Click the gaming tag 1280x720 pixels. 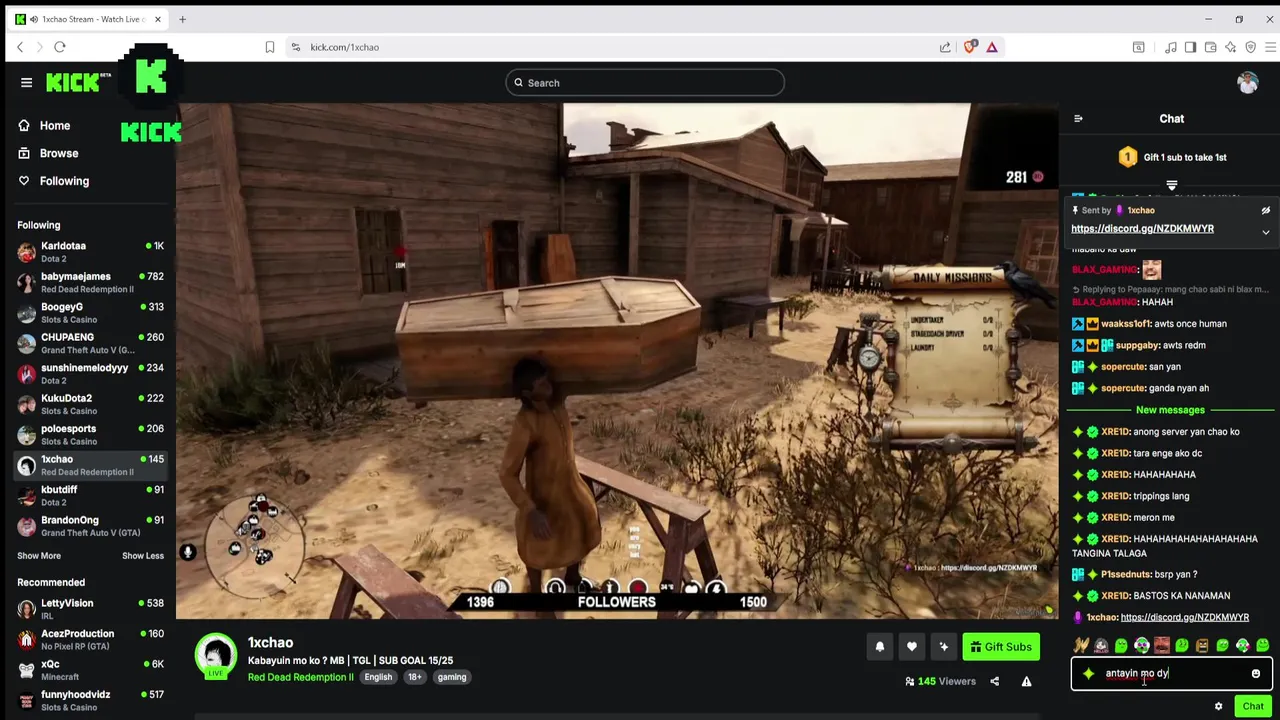click(452, 677)
